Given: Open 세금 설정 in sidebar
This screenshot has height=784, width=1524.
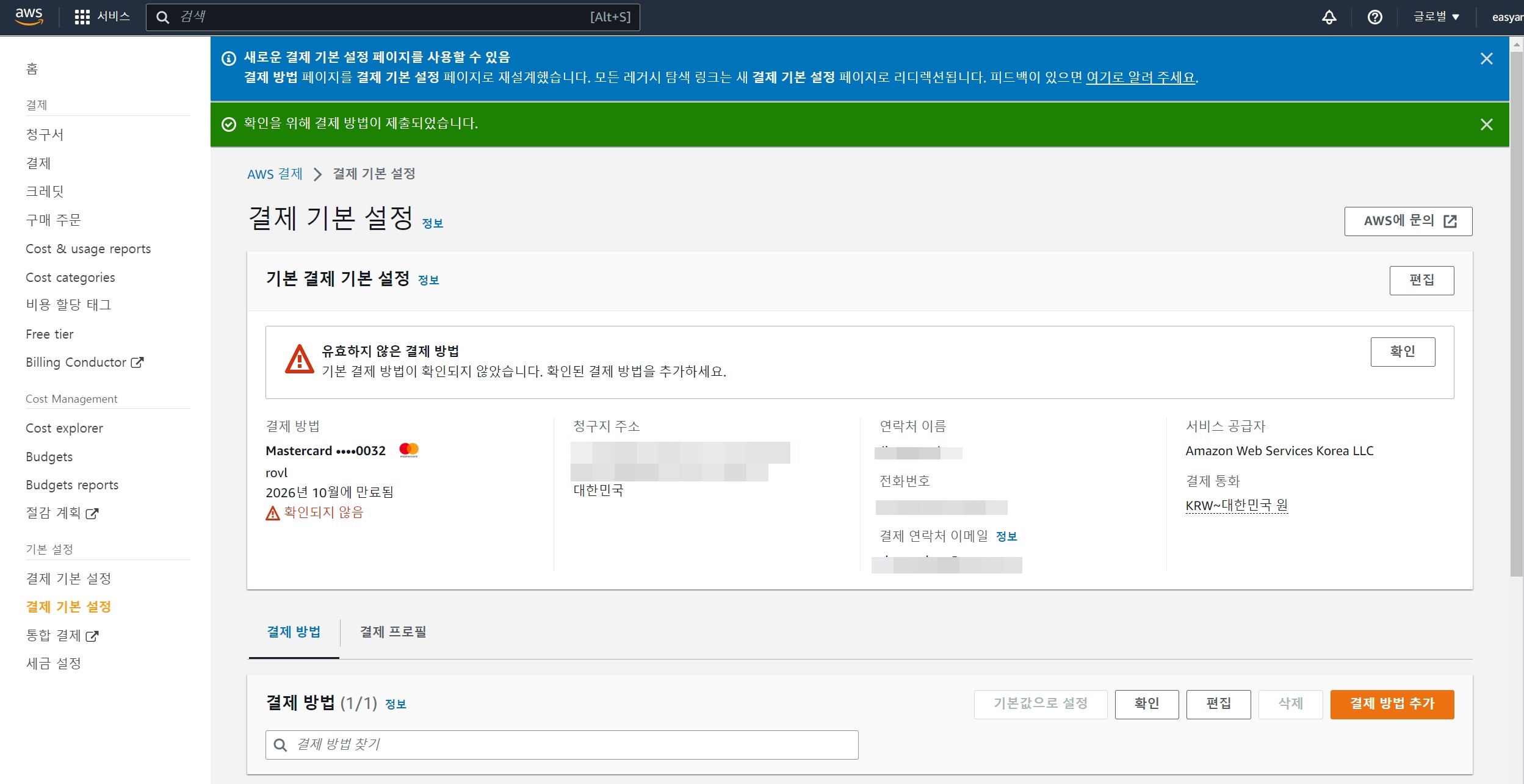Looking at the screenshot, I should (53, 664).
